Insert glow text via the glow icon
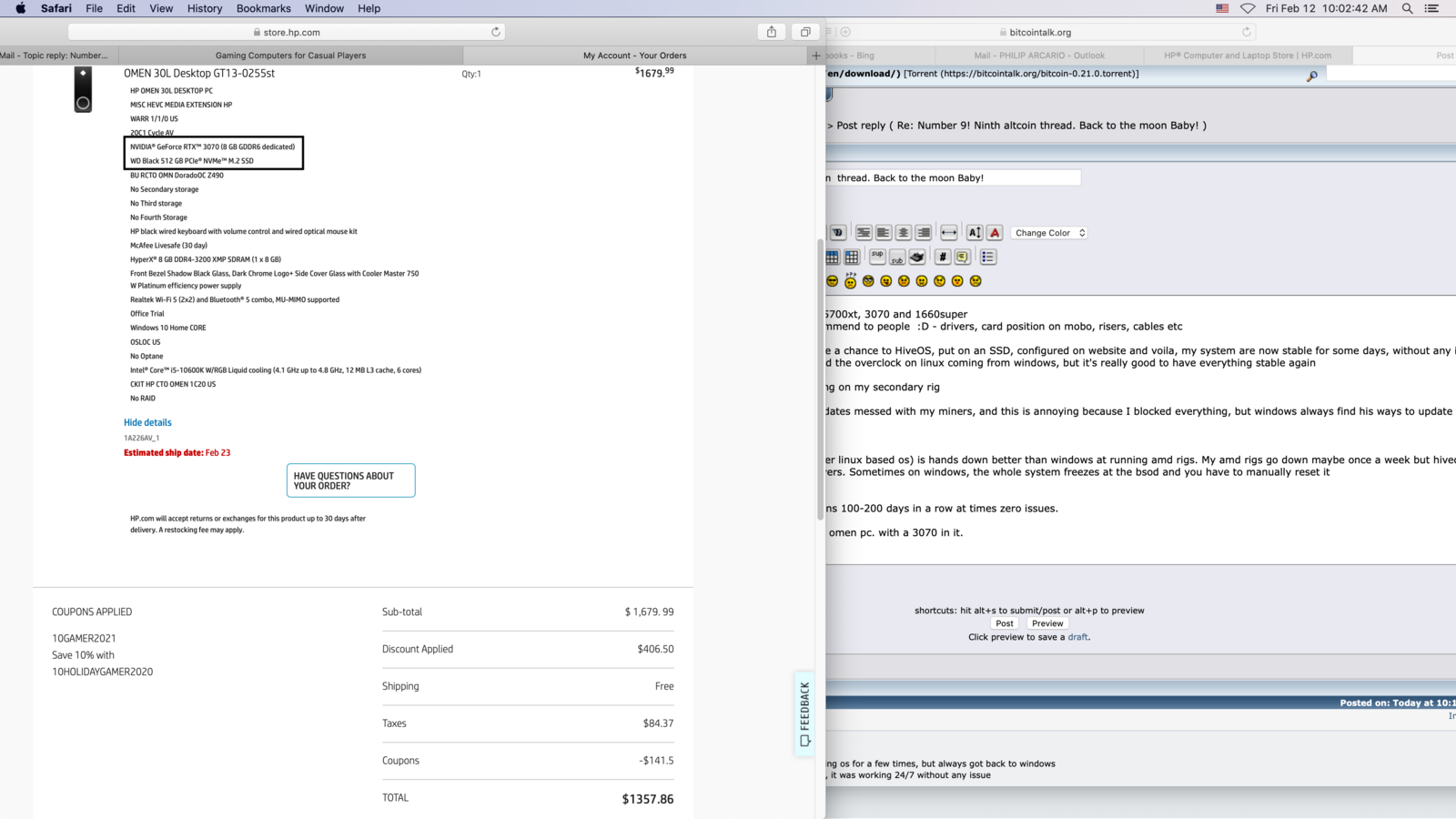 pos(838,232)
